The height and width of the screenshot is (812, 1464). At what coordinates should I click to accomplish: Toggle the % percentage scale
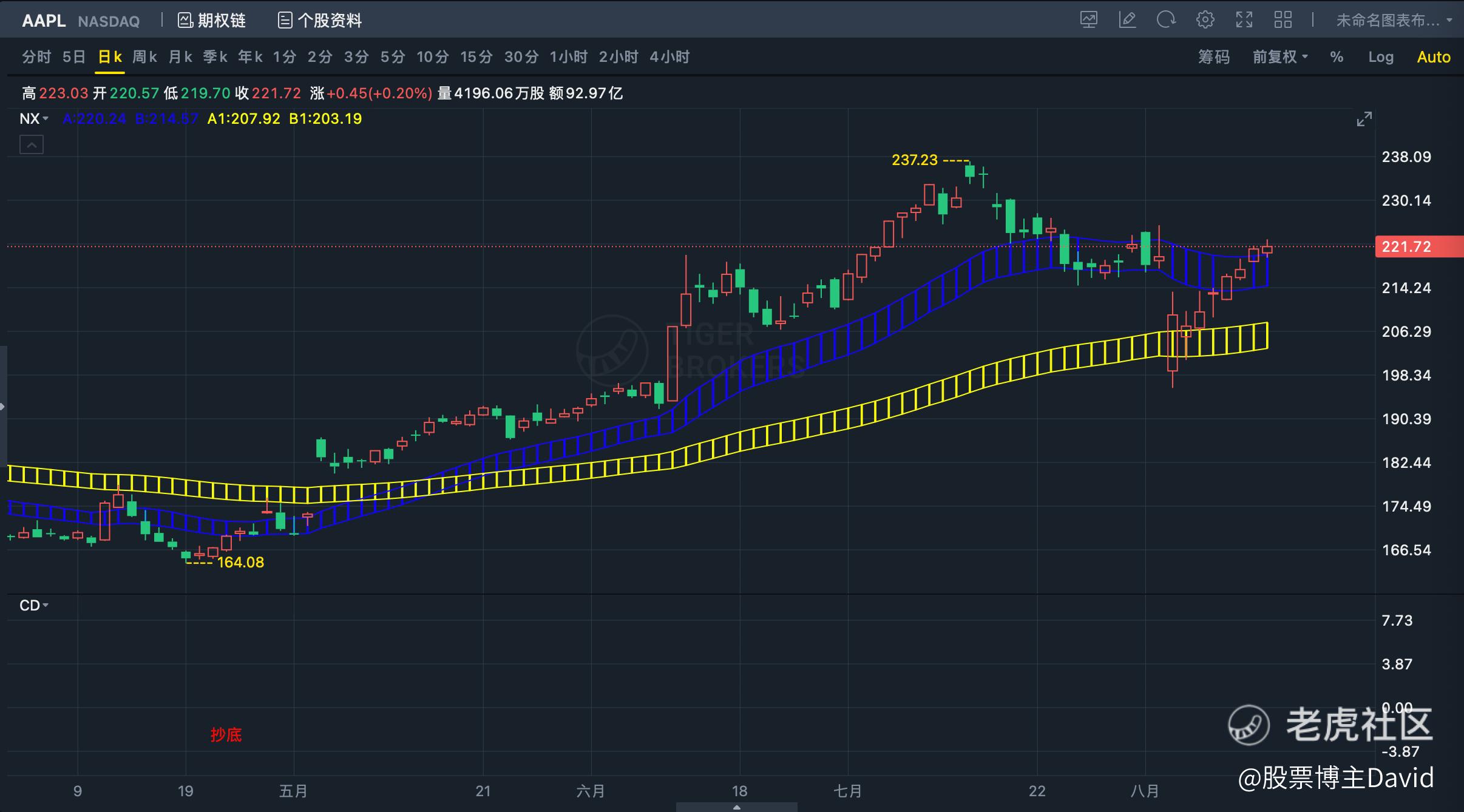(x=1337, y=57)
